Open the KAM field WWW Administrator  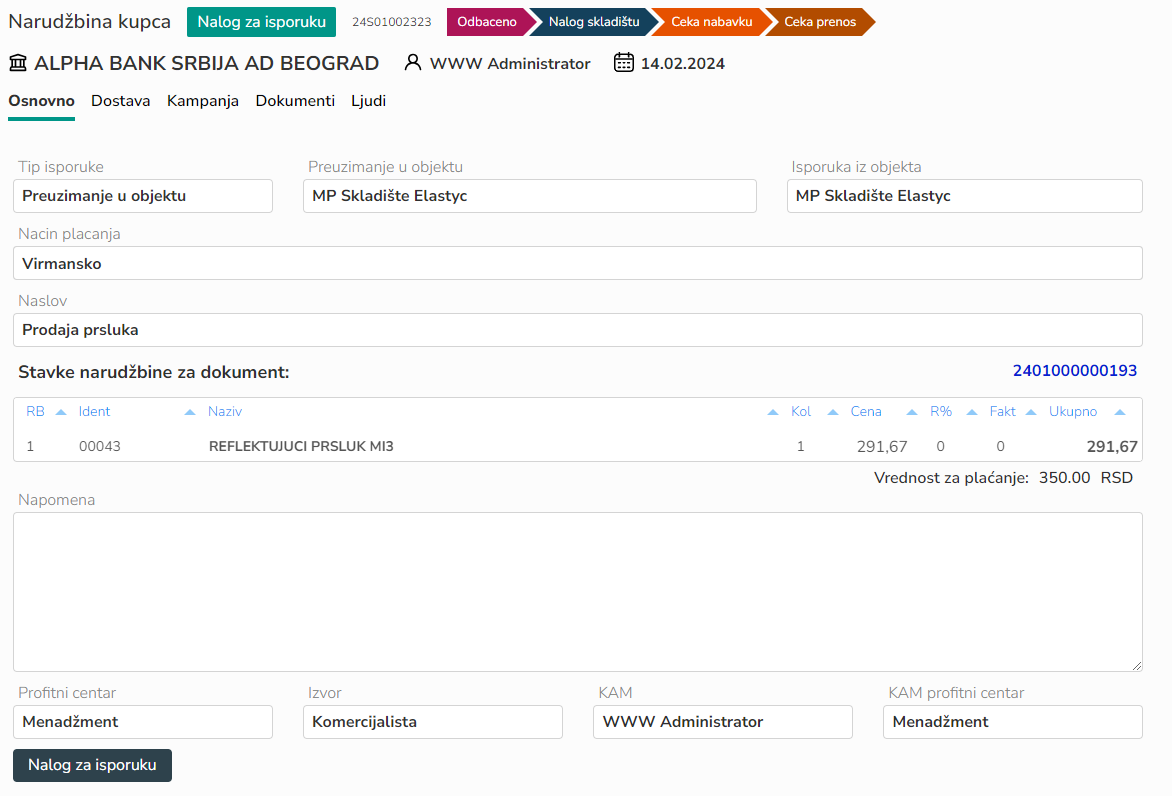[723, 722]
